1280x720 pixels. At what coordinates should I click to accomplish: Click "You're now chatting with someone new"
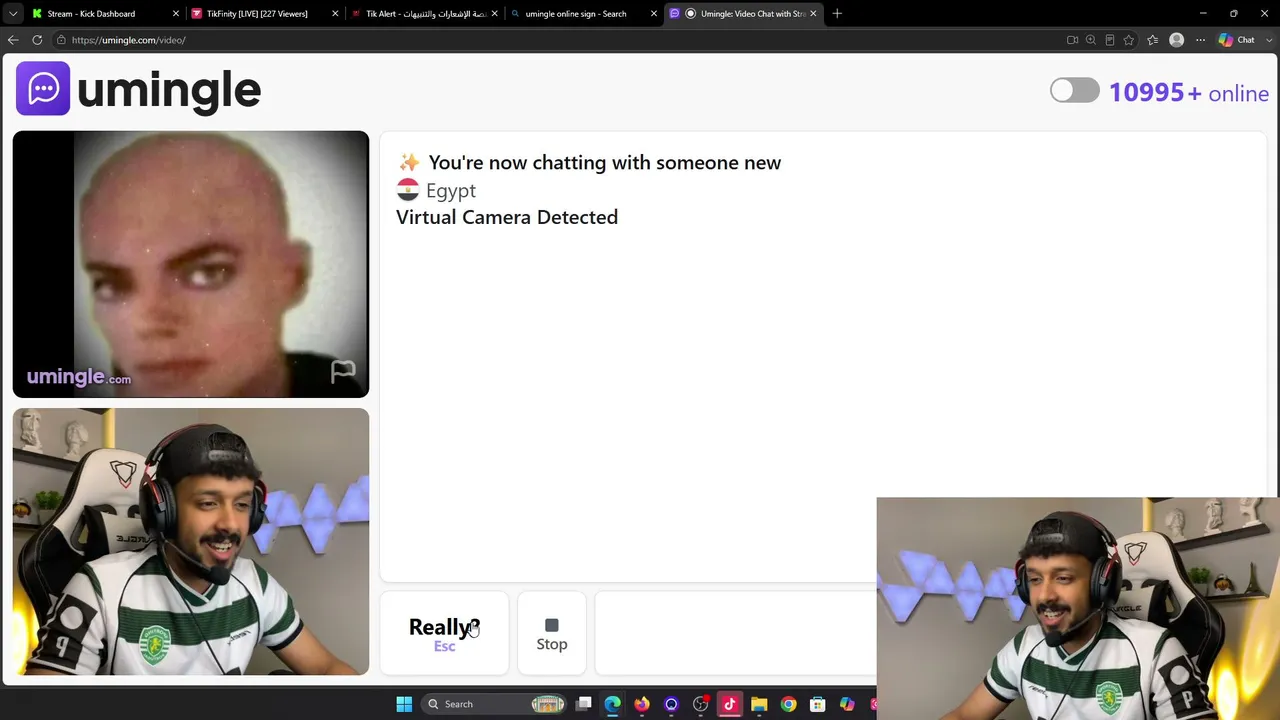(x=605, y=162)
